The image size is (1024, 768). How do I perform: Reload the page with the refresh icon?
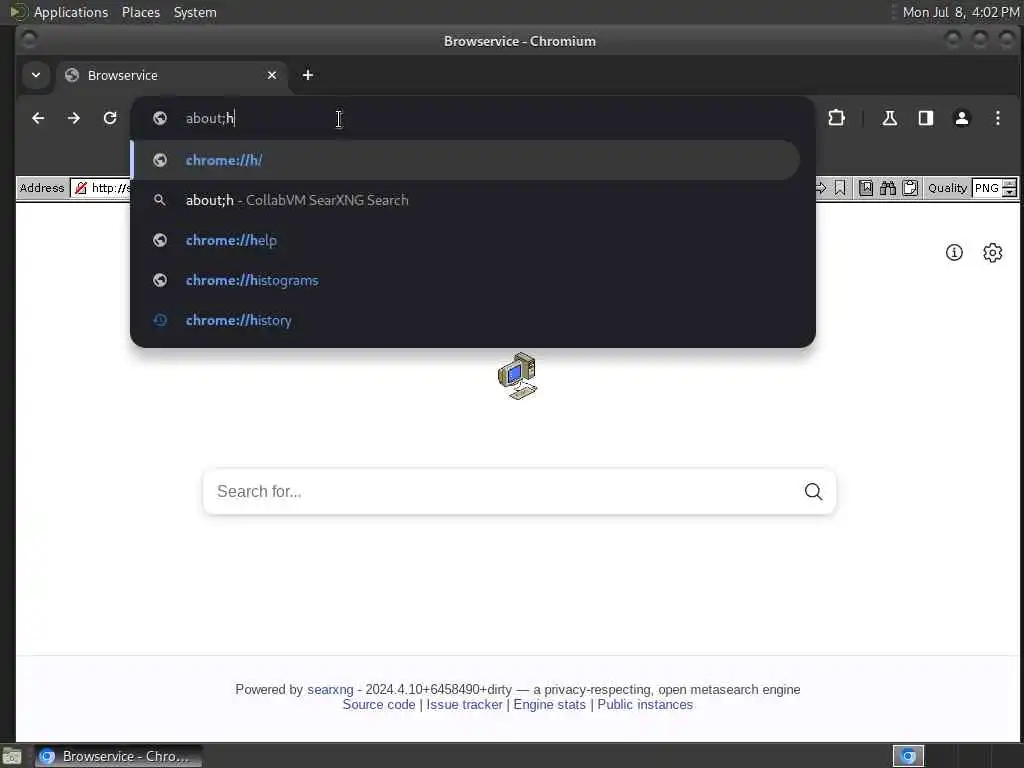tap(110, 118)
